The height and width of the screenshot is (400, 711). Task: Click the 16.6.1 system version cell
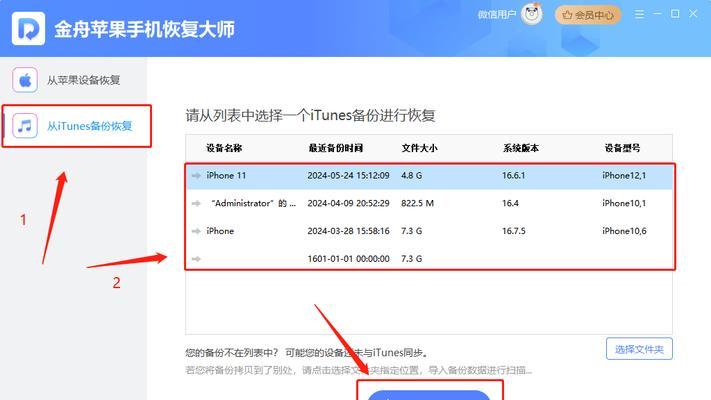tap(513, 176)
